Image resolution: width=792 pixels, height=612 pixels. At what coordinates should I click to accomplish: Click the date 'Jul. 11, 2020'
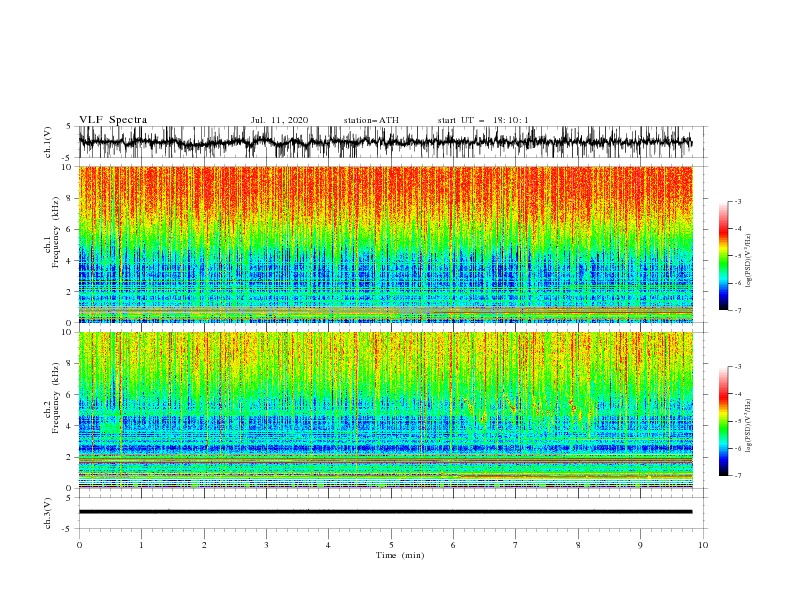pyautogui.click(x=279, y=120)
